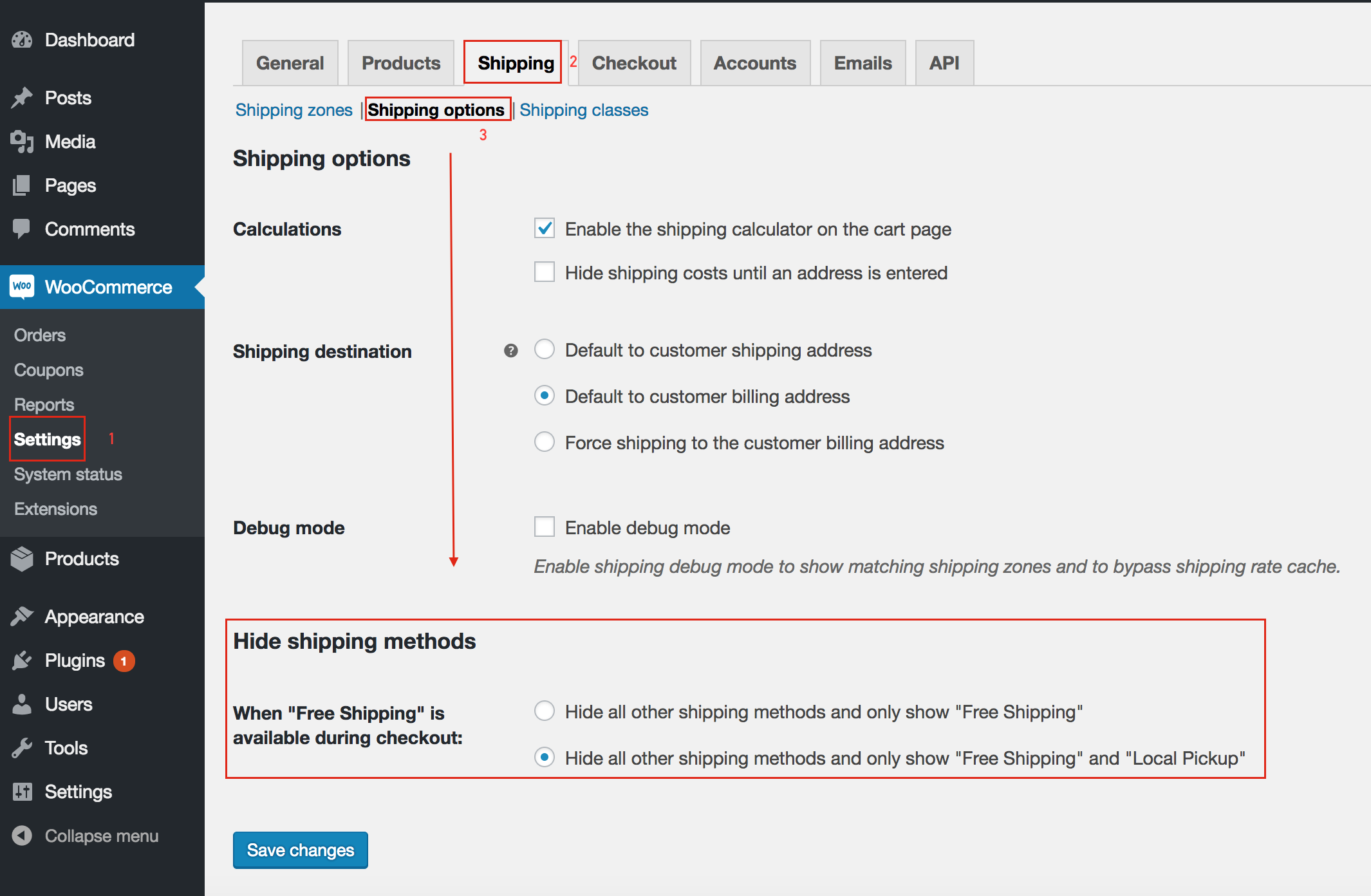Click the Save changes button
Viewport: 1371px width, 896px height.
coord(301,850)
